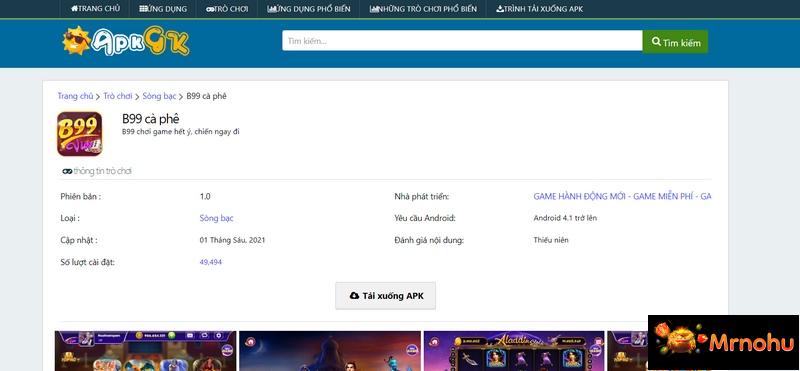Click the Tải xuống APK button

385,296
